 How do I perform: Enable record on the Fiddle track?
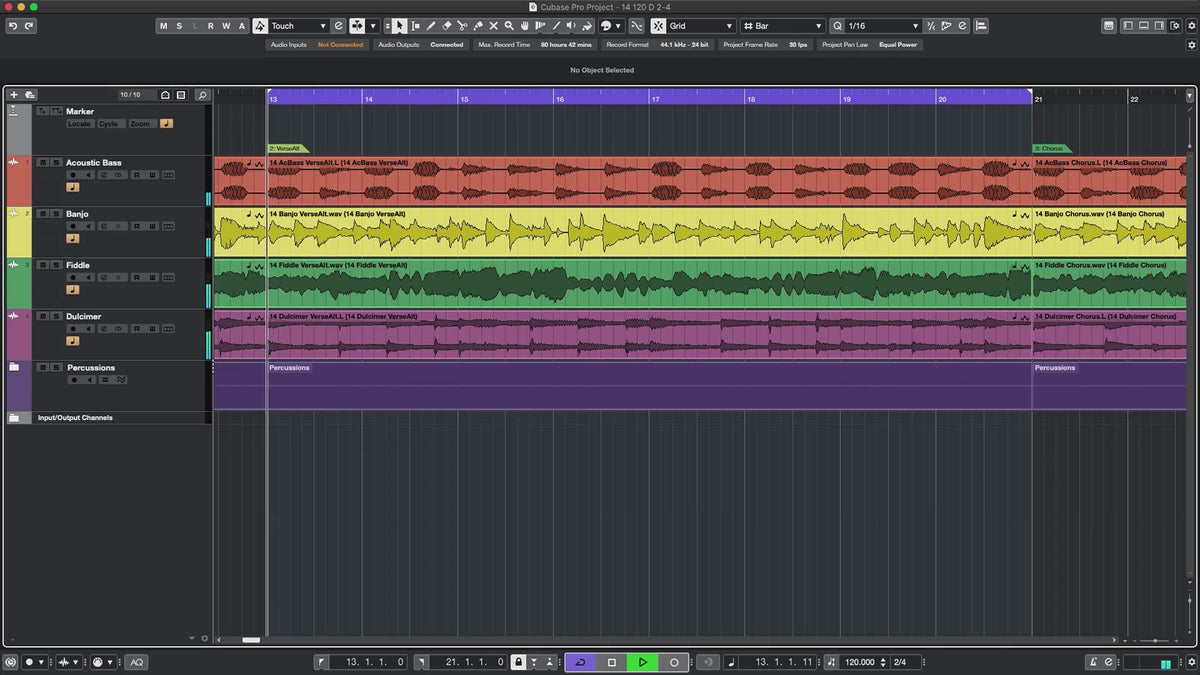click(73, 277)
